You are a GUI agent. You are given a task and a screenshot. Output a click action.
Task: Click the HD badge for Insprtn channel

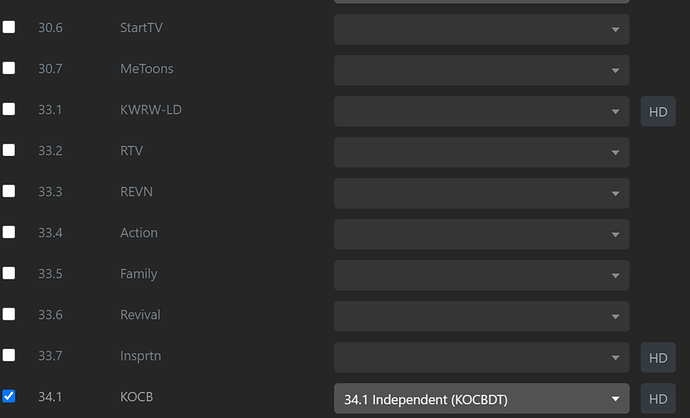(658, 357)
